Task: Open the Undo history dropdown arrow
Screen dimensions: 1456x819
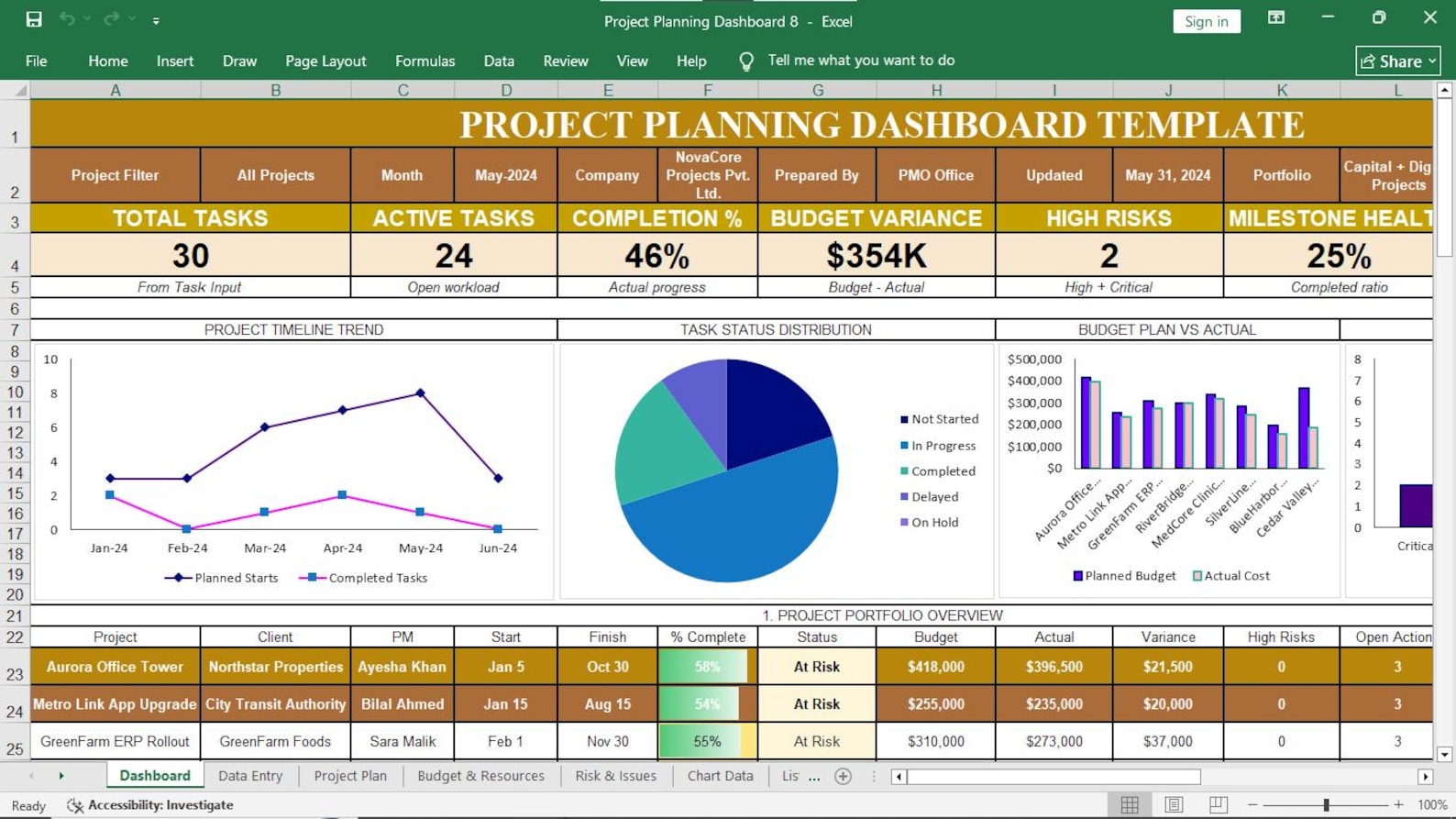Action: [87, 19]
